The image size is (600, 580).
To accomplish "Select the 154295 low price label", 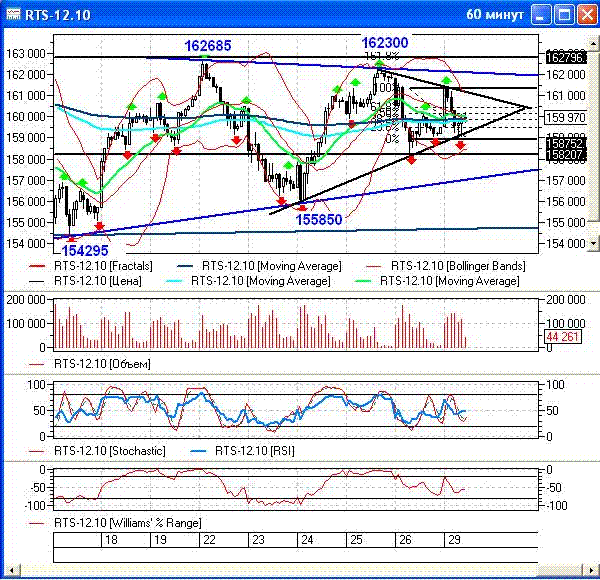I will pos(85,251).
